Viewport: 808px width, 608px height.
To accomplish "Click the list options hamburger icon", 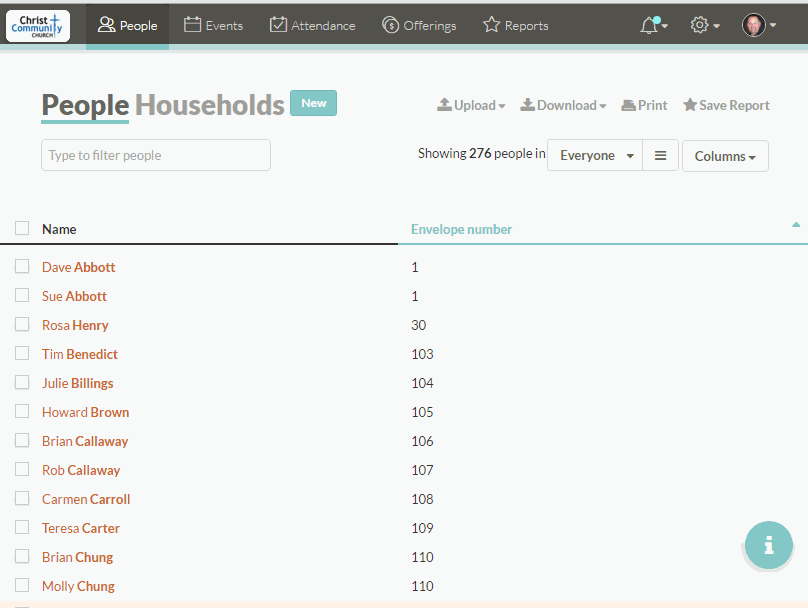I will 660,156.
